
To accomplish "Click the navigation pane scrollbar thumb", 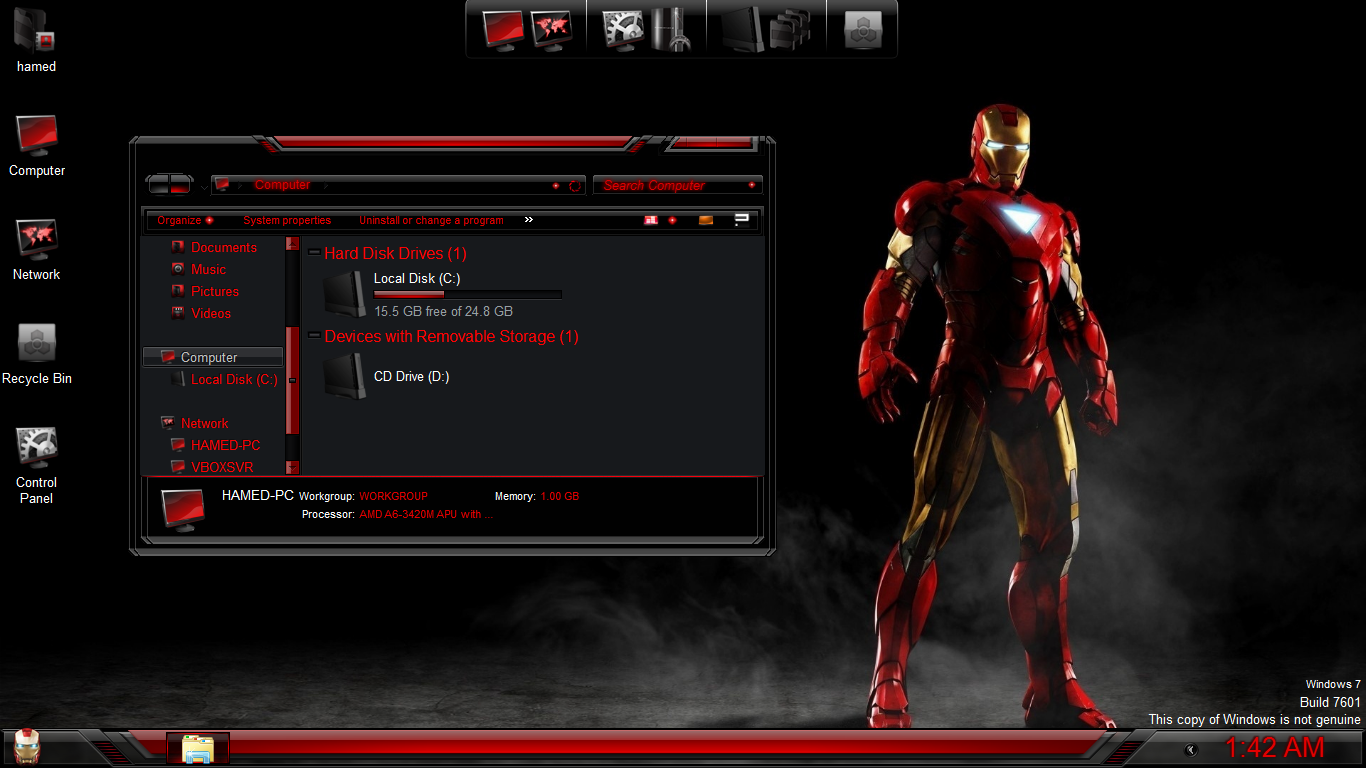I will (292, 379).
